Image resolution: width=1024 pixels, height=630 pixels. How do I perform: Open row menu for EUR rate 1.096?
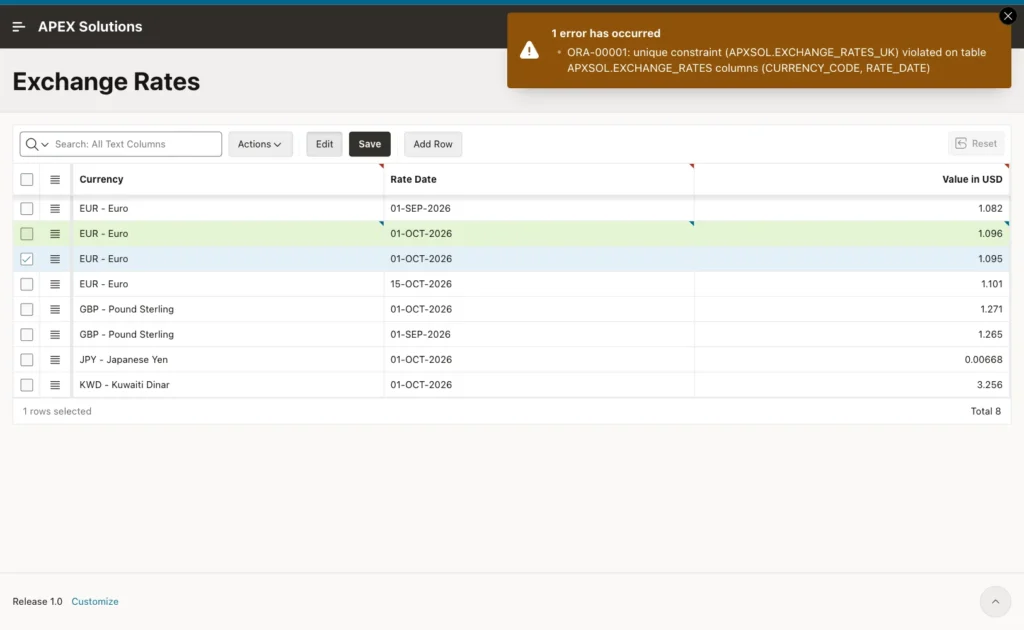[55, 234]
